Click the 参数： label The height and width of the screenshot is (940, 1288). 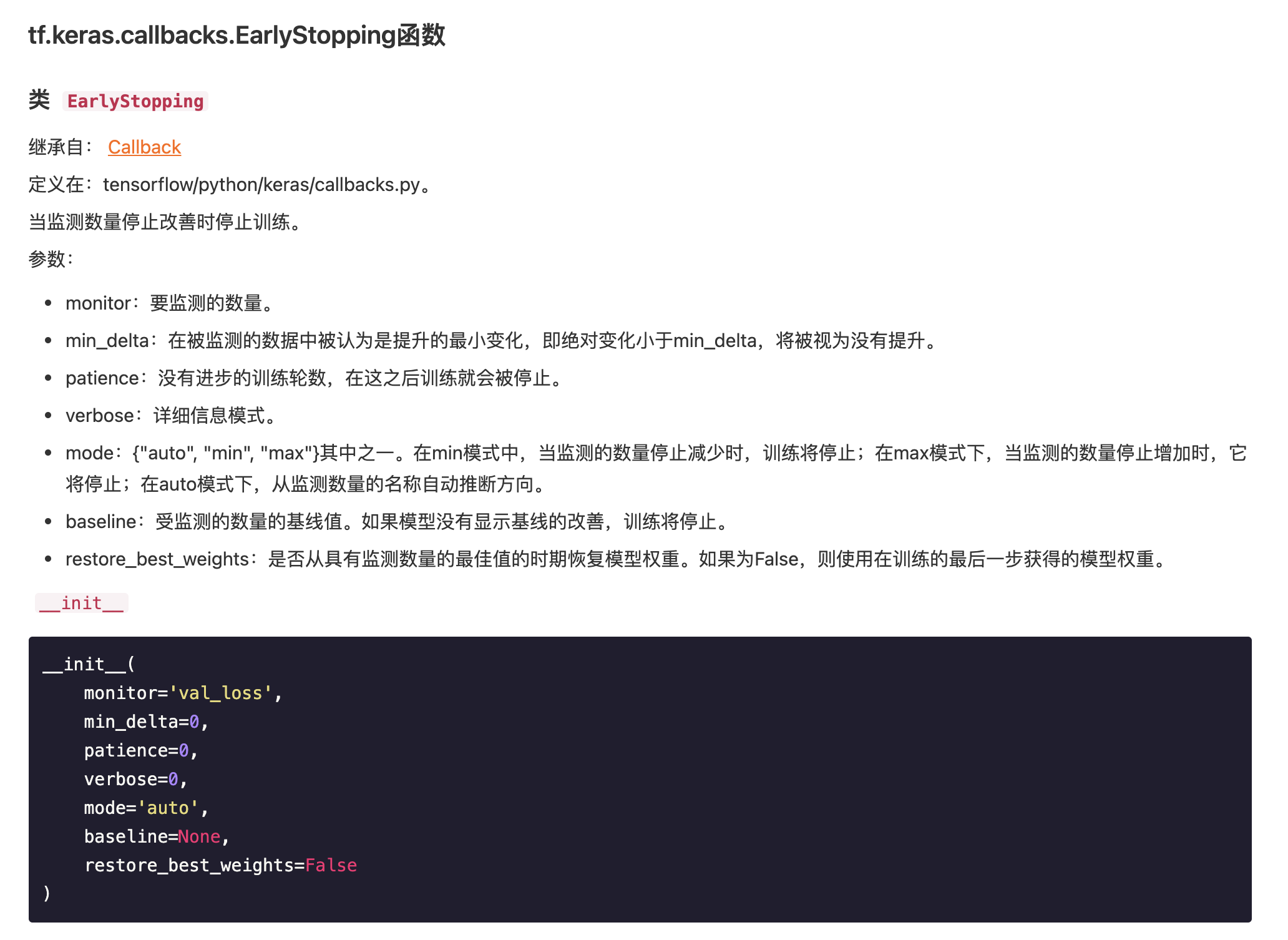pyautogui.click(x=51, y=258)
